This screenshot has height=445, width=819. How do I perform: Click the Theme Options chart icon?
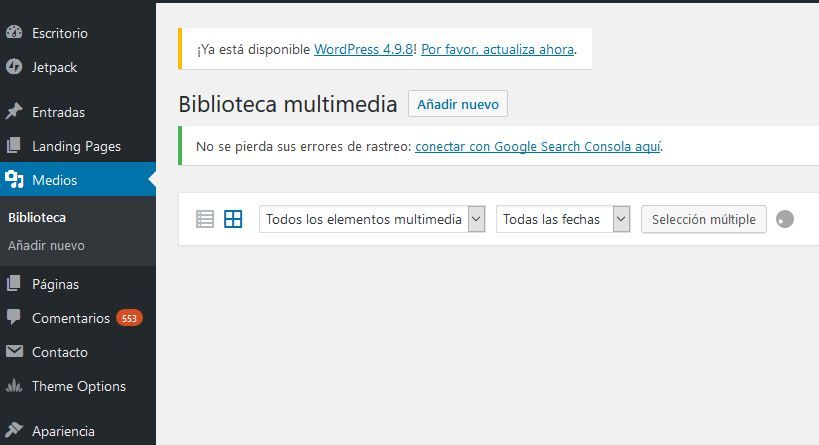coord(14,385)
